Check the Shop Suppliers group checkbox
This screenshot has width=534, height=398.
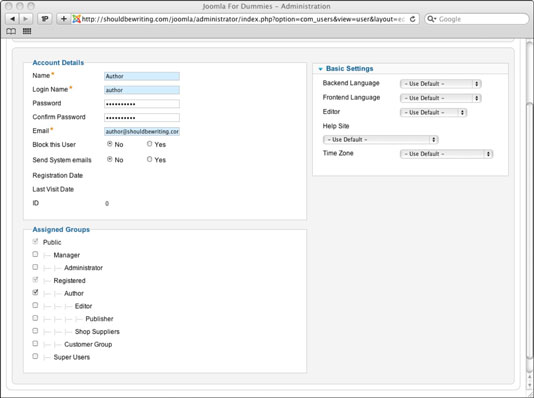[x=35, y=331]
